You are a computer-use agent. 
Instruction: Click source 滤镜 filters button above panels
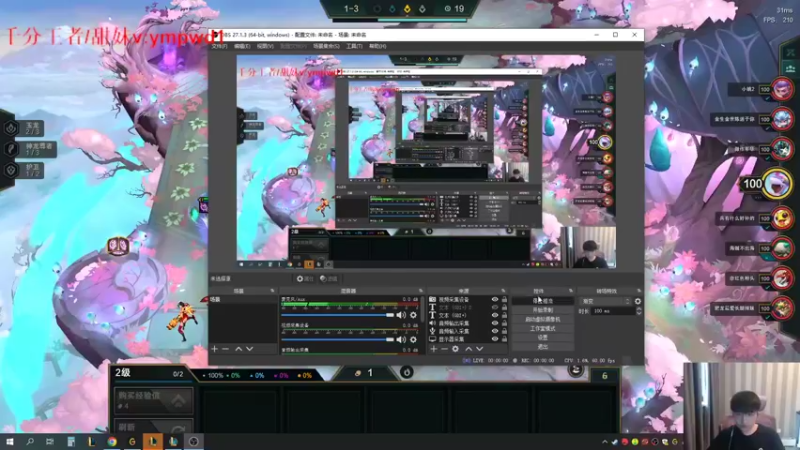point(329,279)
